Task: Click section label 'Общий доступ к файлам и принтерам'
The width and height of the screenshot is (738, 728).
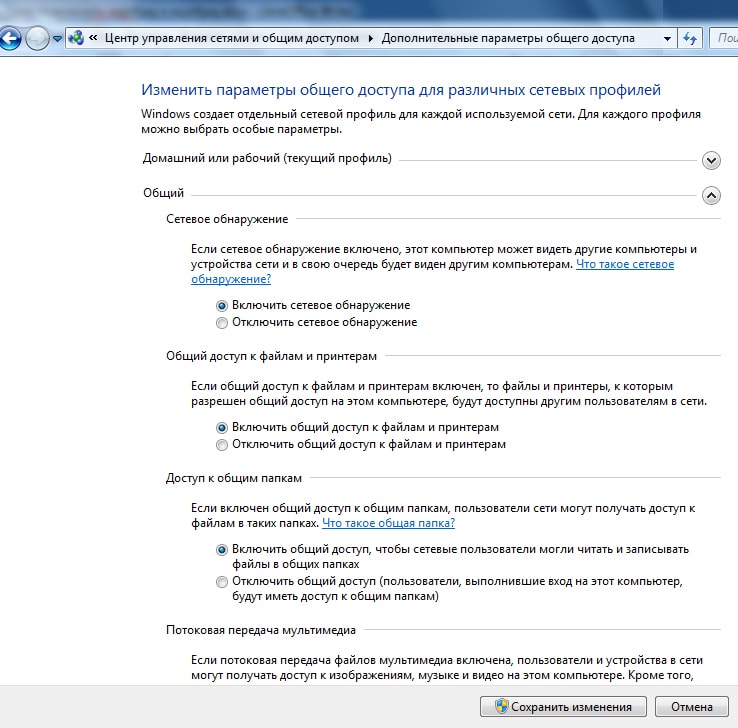Action: [272, 356]
